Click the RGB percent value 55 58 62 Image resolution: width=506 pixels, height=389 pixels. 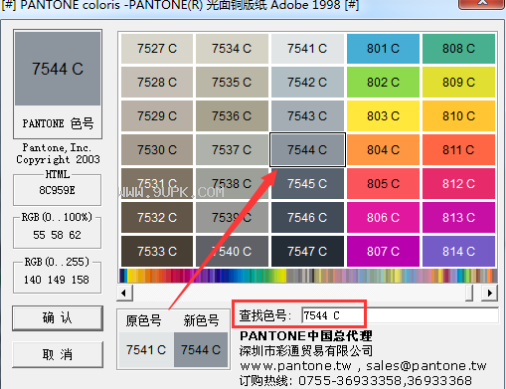57,235
